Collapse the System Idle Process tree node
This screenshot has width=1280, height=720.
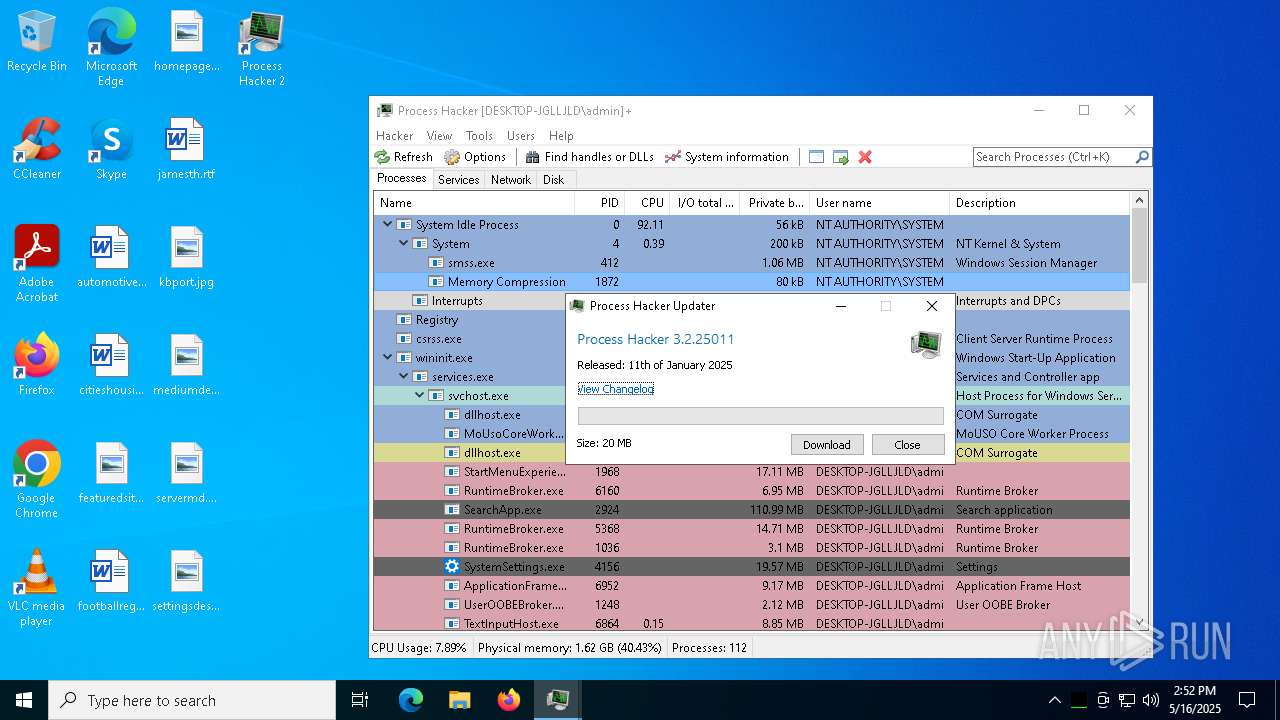388,225
